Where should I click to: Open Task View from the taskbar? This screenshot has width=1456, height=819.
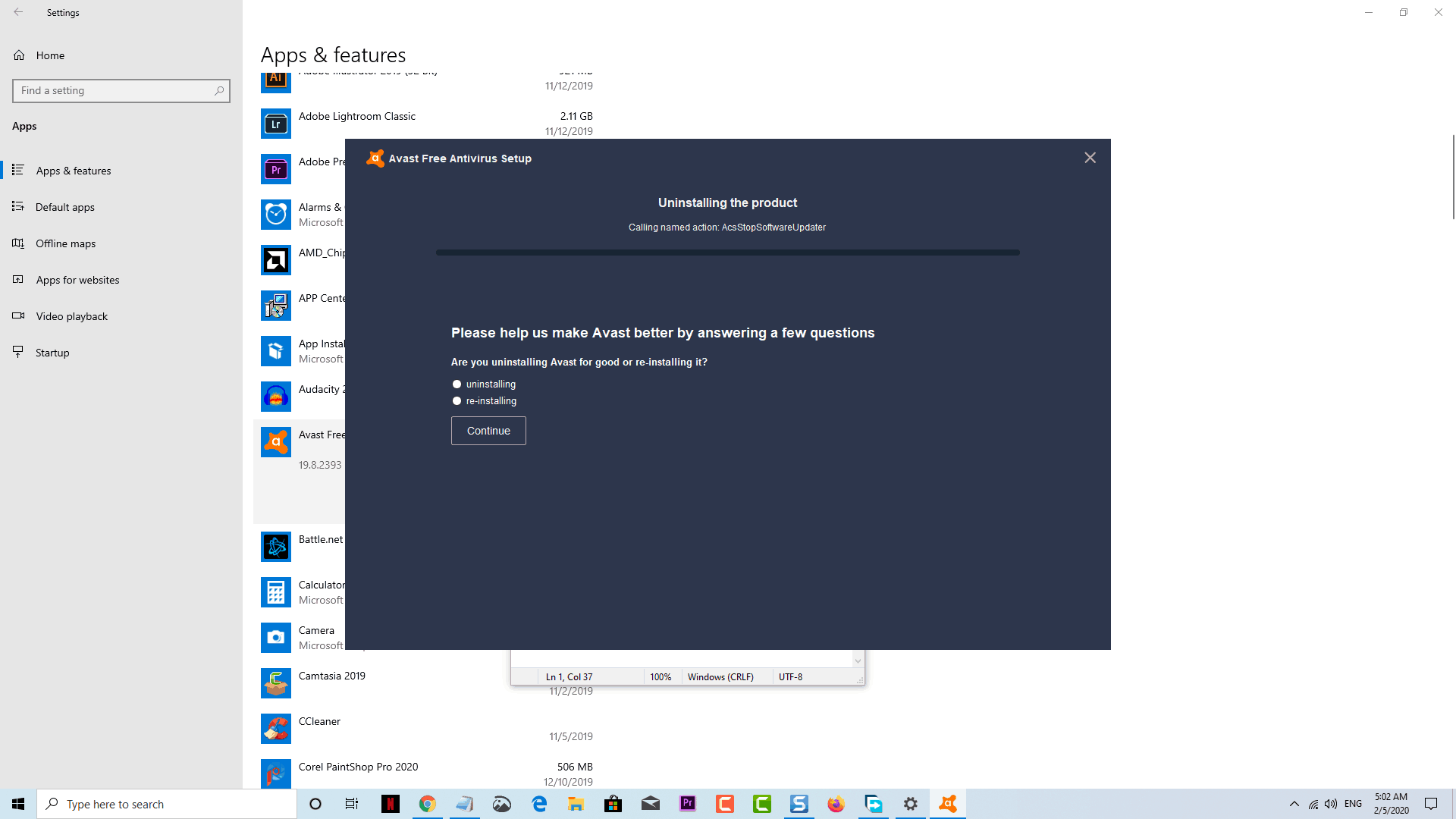[352, 804]
